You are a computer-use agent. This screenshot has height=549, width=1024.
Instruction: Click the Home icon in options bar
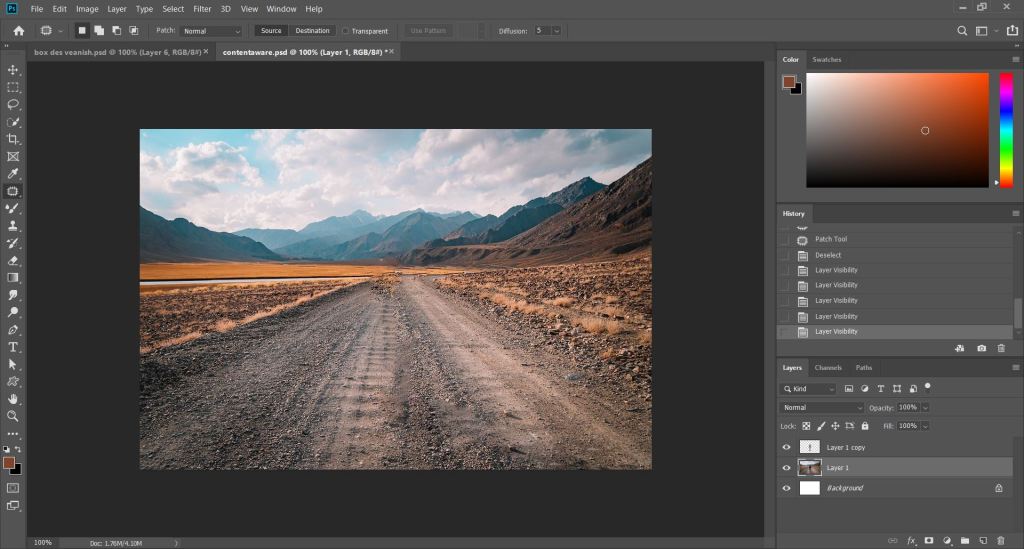(18, 31)
